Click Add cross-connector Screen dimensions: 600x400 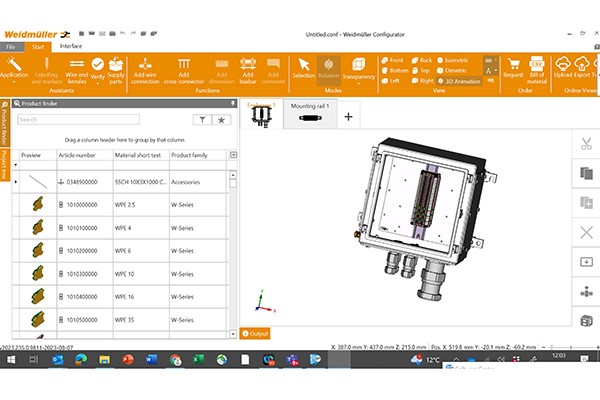(x=184, y=71)
